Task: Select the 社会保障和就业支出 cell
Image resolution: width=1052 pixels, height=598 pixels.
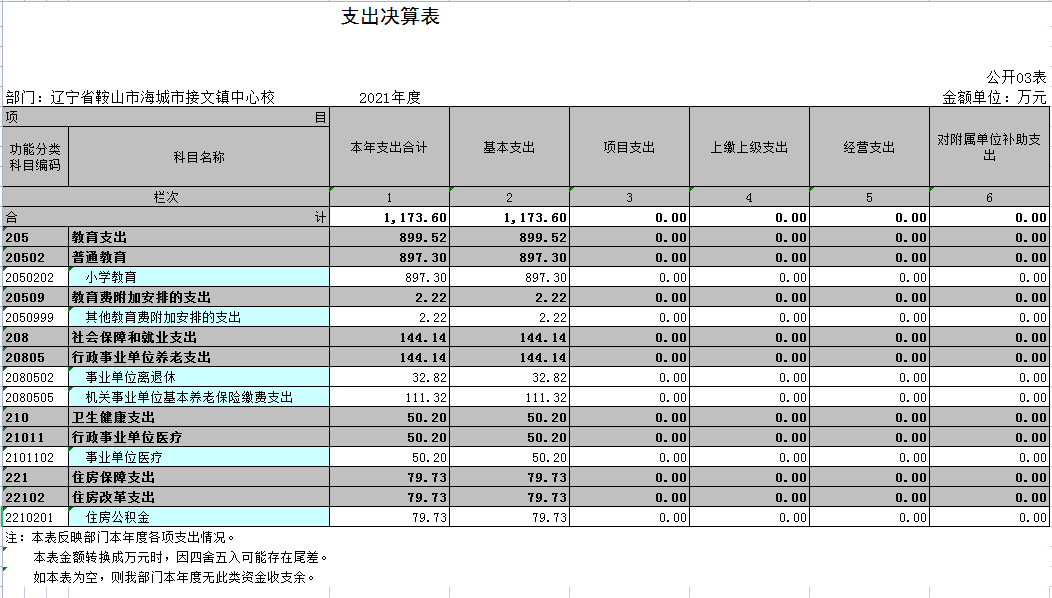Action: (199, 338)
